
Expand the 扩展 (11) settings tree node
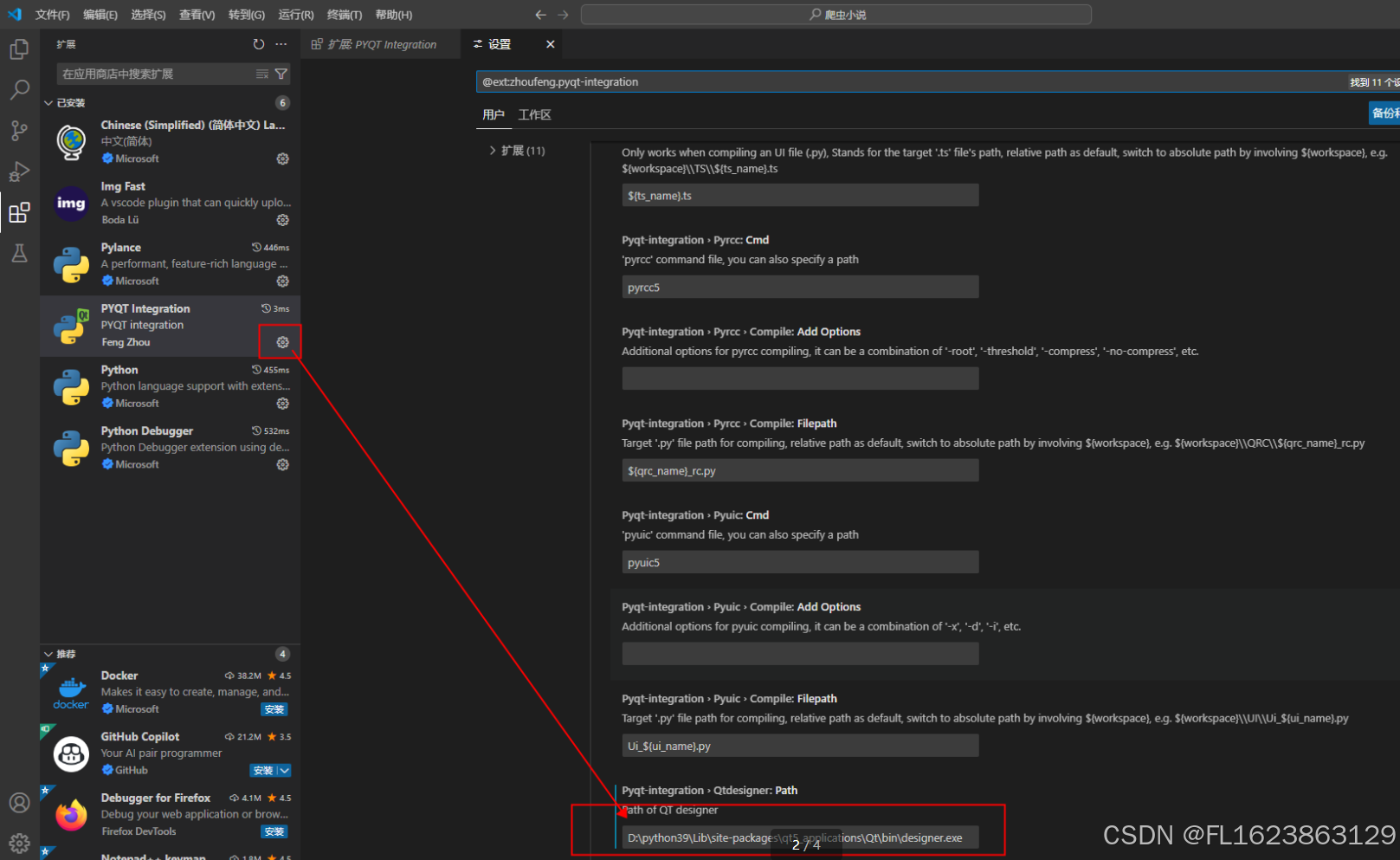click(493, 151)
